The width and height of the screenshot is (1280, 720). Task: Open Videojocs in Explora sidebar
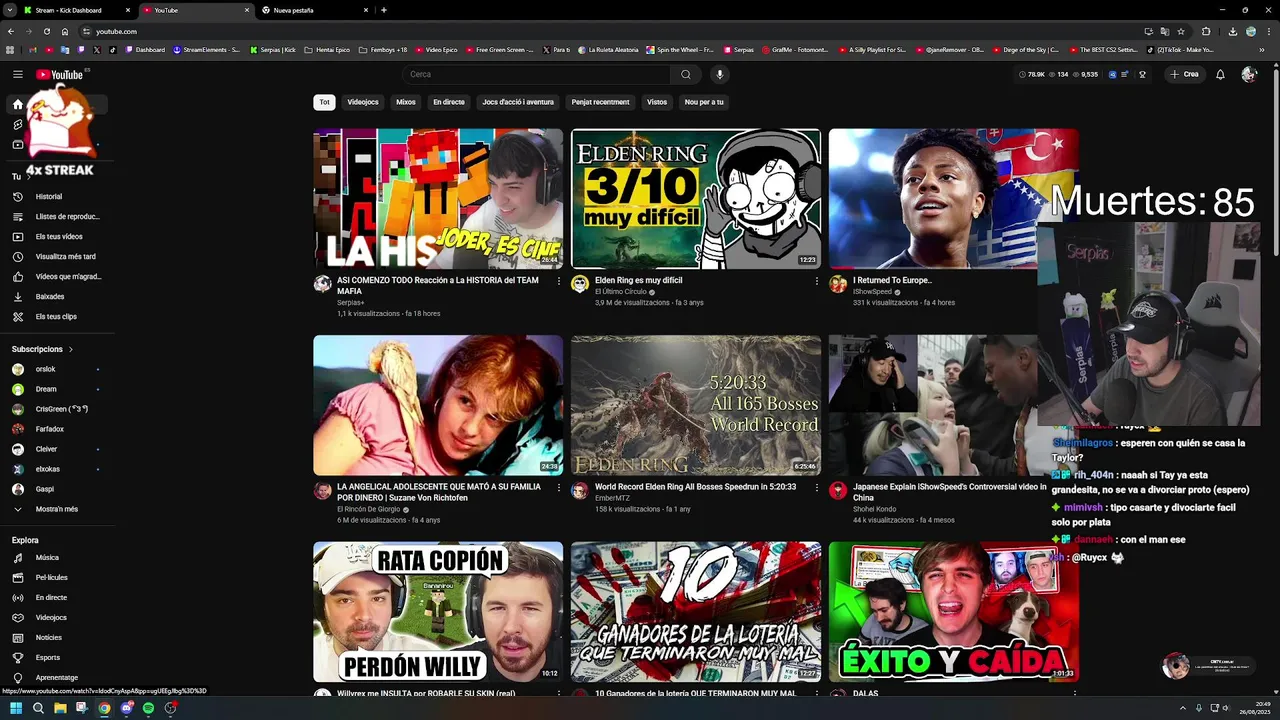point(58,617)
